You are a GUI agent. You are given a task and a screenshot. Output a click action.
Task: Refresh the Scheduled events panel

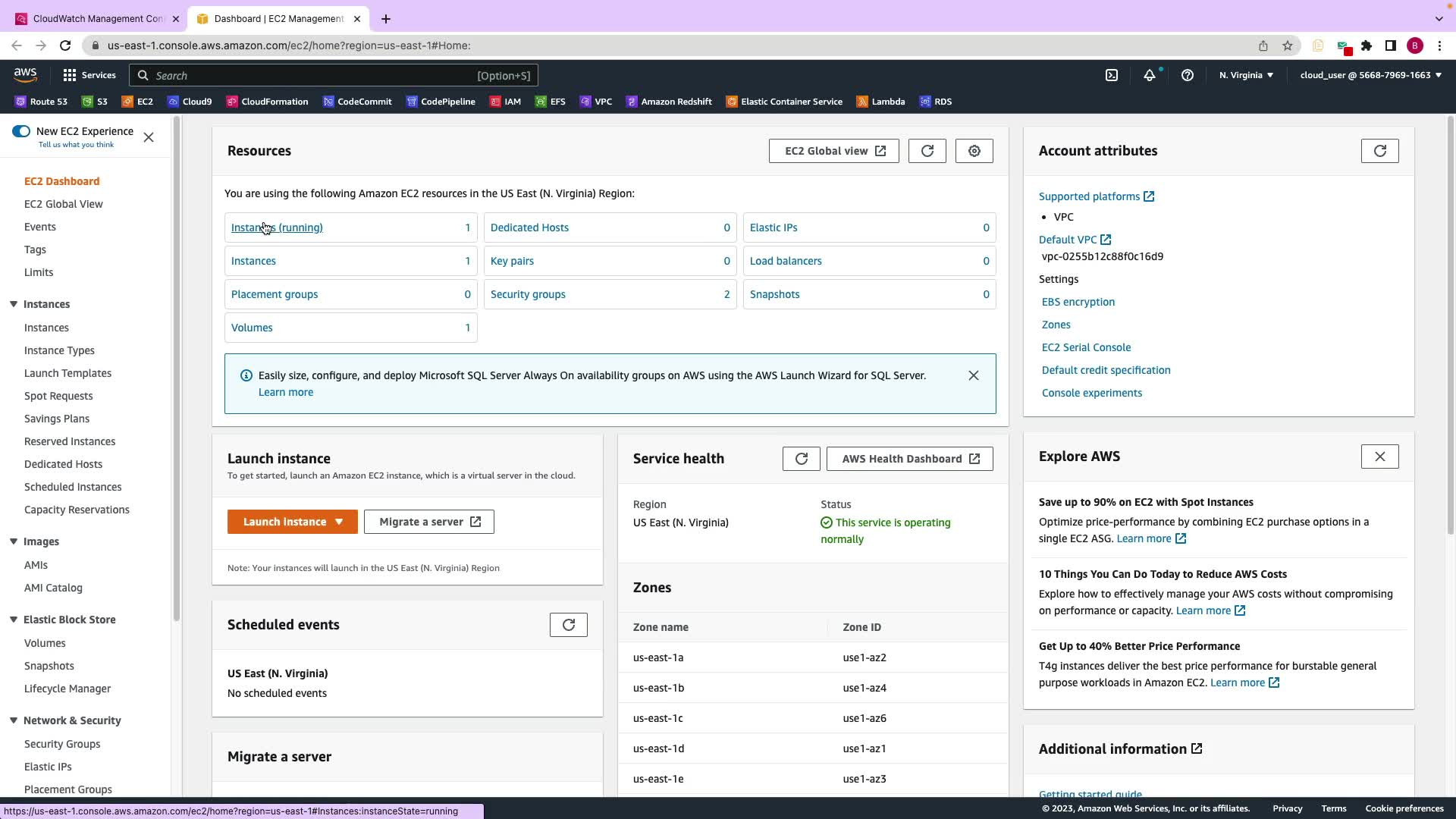tap(568, 625)
